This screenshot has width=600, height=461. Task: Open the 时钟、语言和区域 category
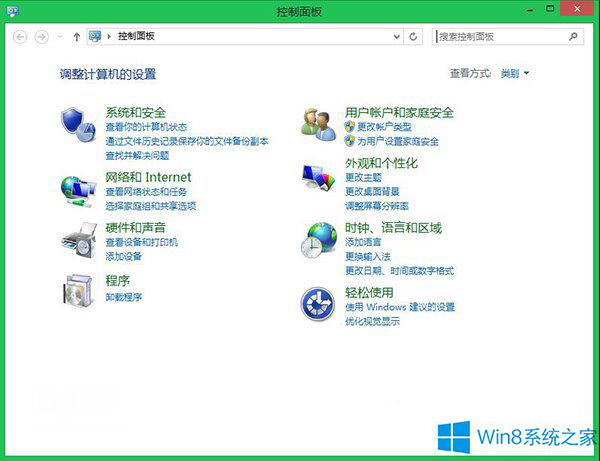[393, 228]
